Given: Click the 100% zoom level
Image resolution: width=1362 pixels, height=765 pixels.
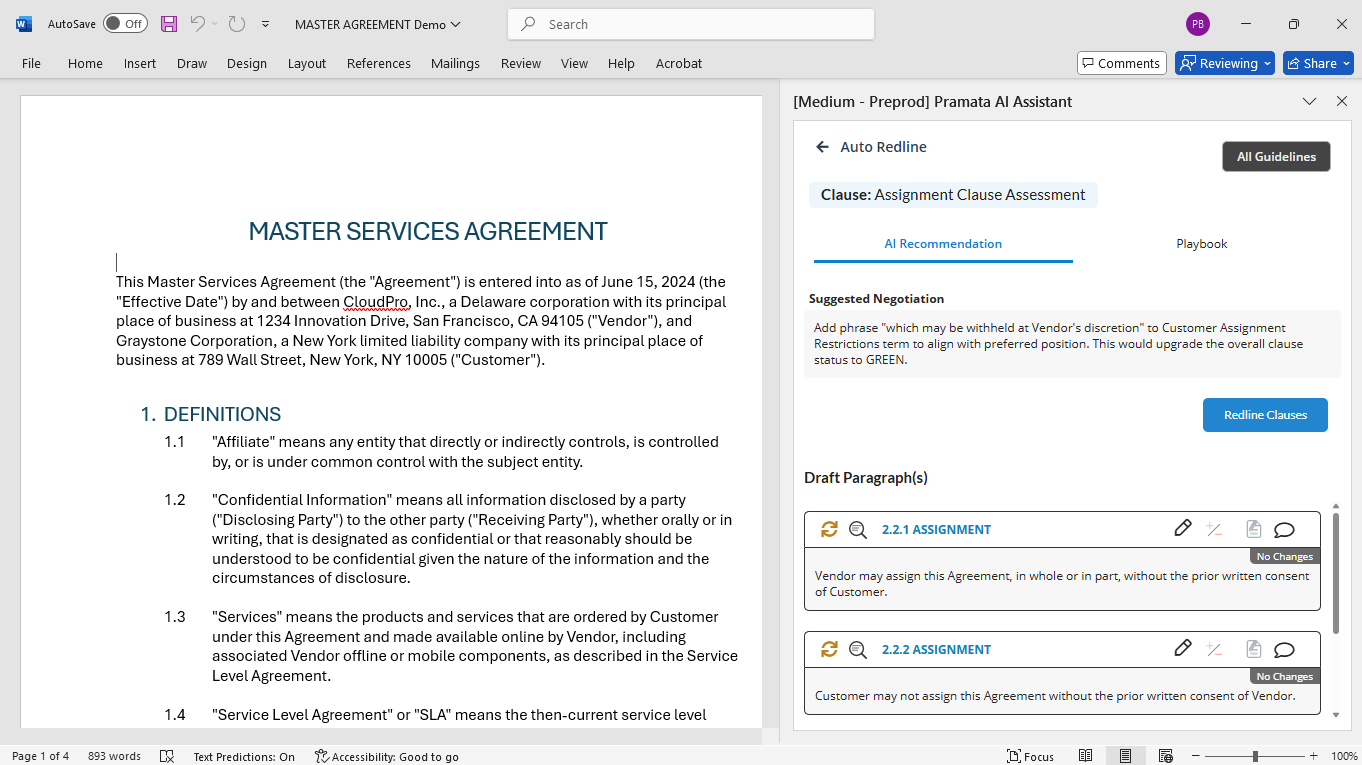Looking at the screenshot, I should pyautogui.click(x=1343, y=756).
